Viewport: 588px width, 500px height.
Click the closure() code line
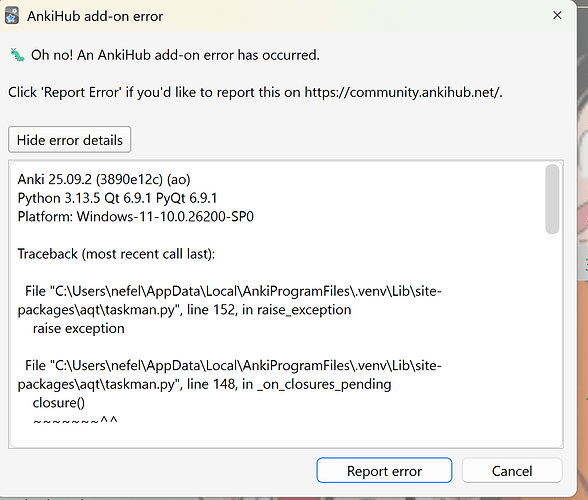click(x=58, y=403)
